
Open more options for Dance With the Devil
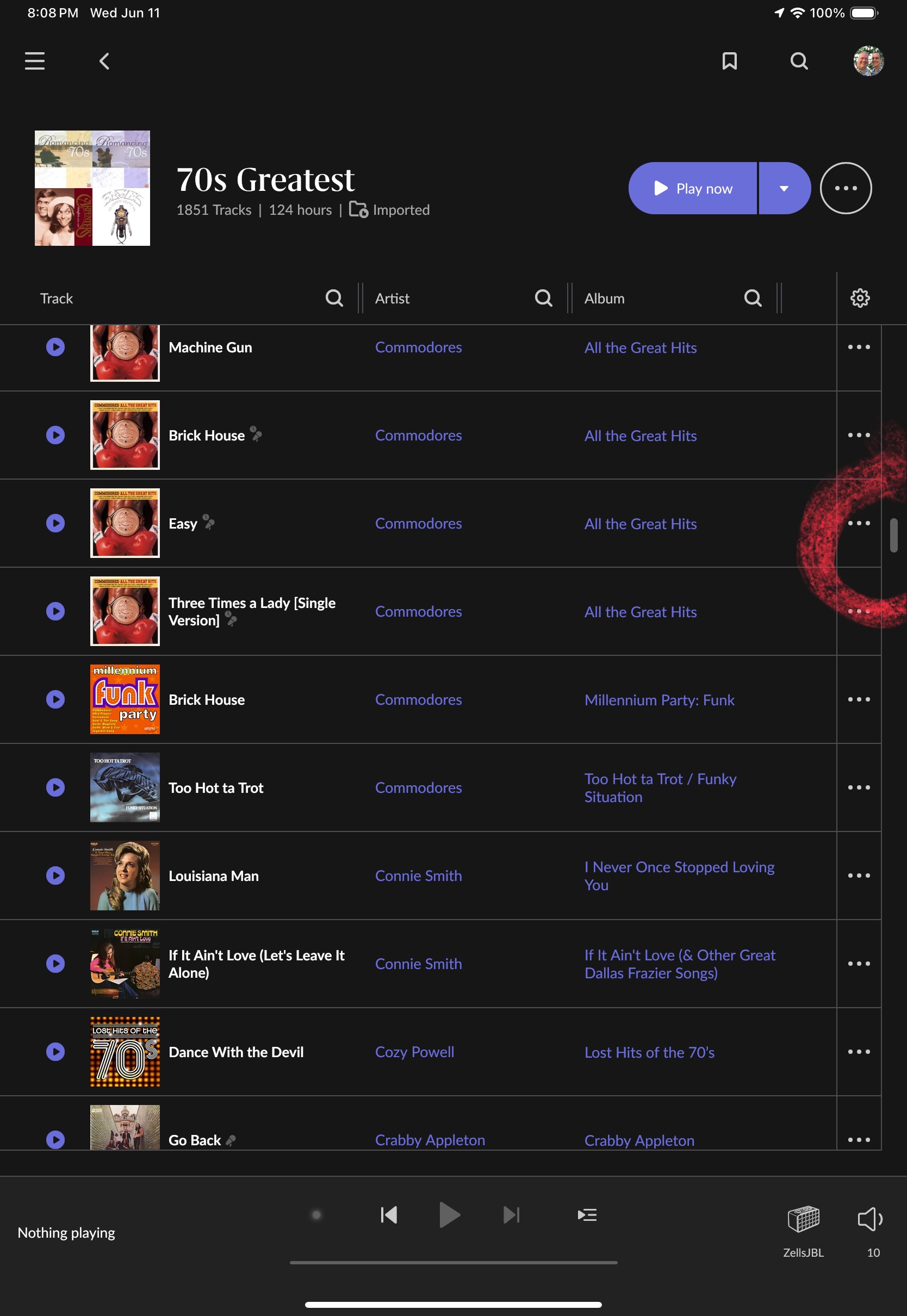click(x=859, y=1051)
